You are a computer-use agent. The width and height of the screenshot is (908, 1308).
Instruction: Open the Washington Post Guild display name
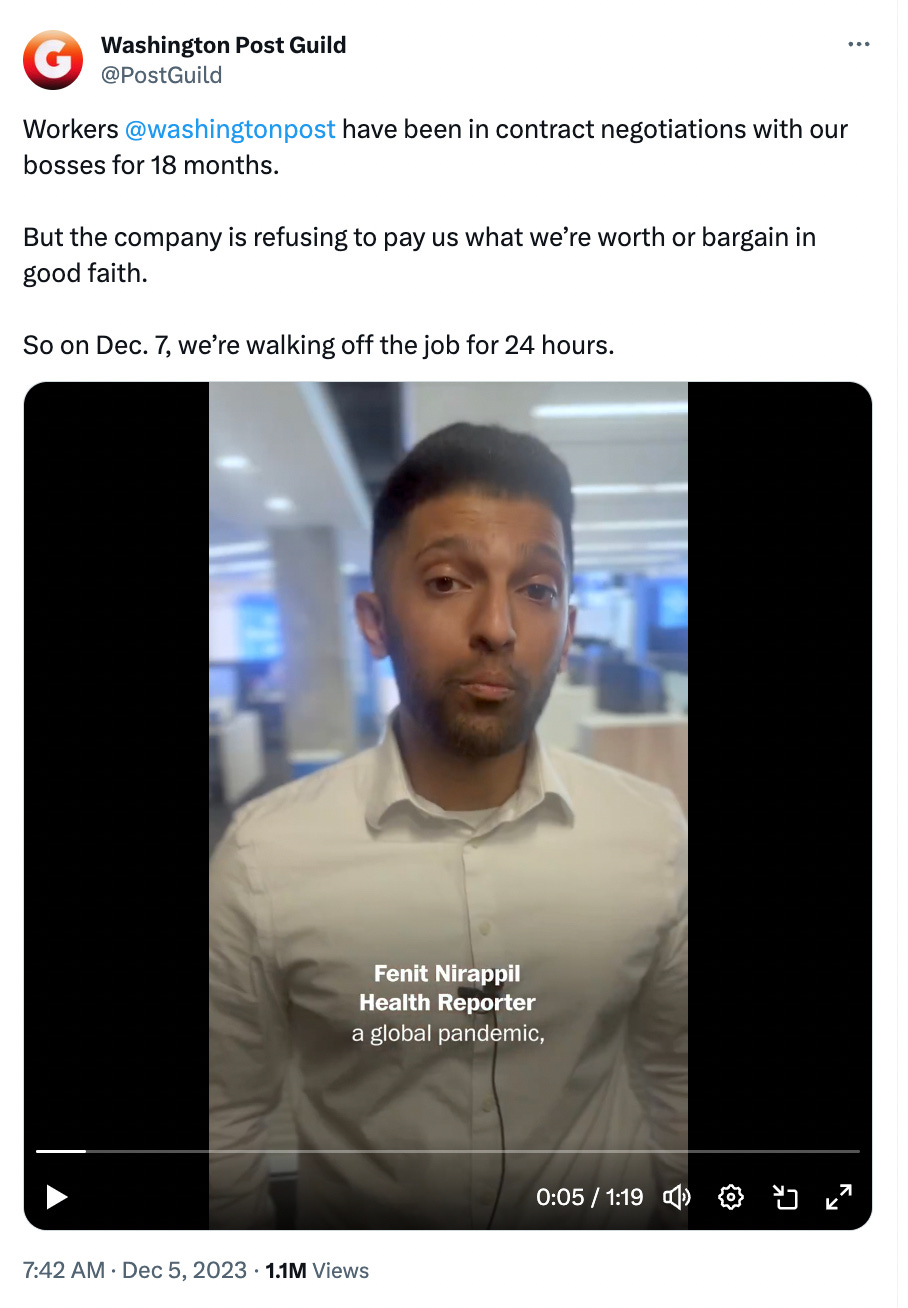pyautogui.click(x=224, y=45)
